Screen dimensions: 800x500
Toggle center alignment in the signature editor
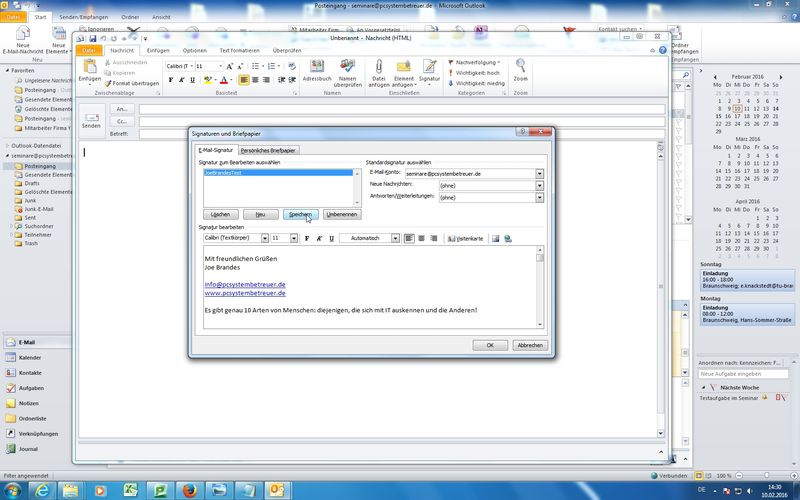[x=421, y=238]
